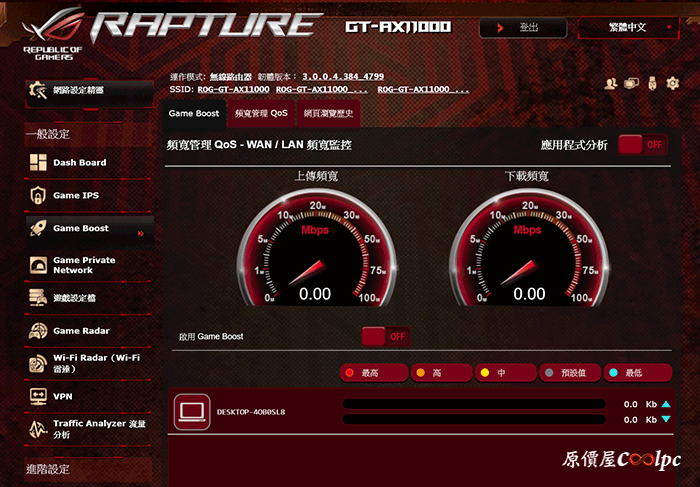
Task: Click firmware version 3.0.0.4.384_4799 link
Action: click(343, 76)
